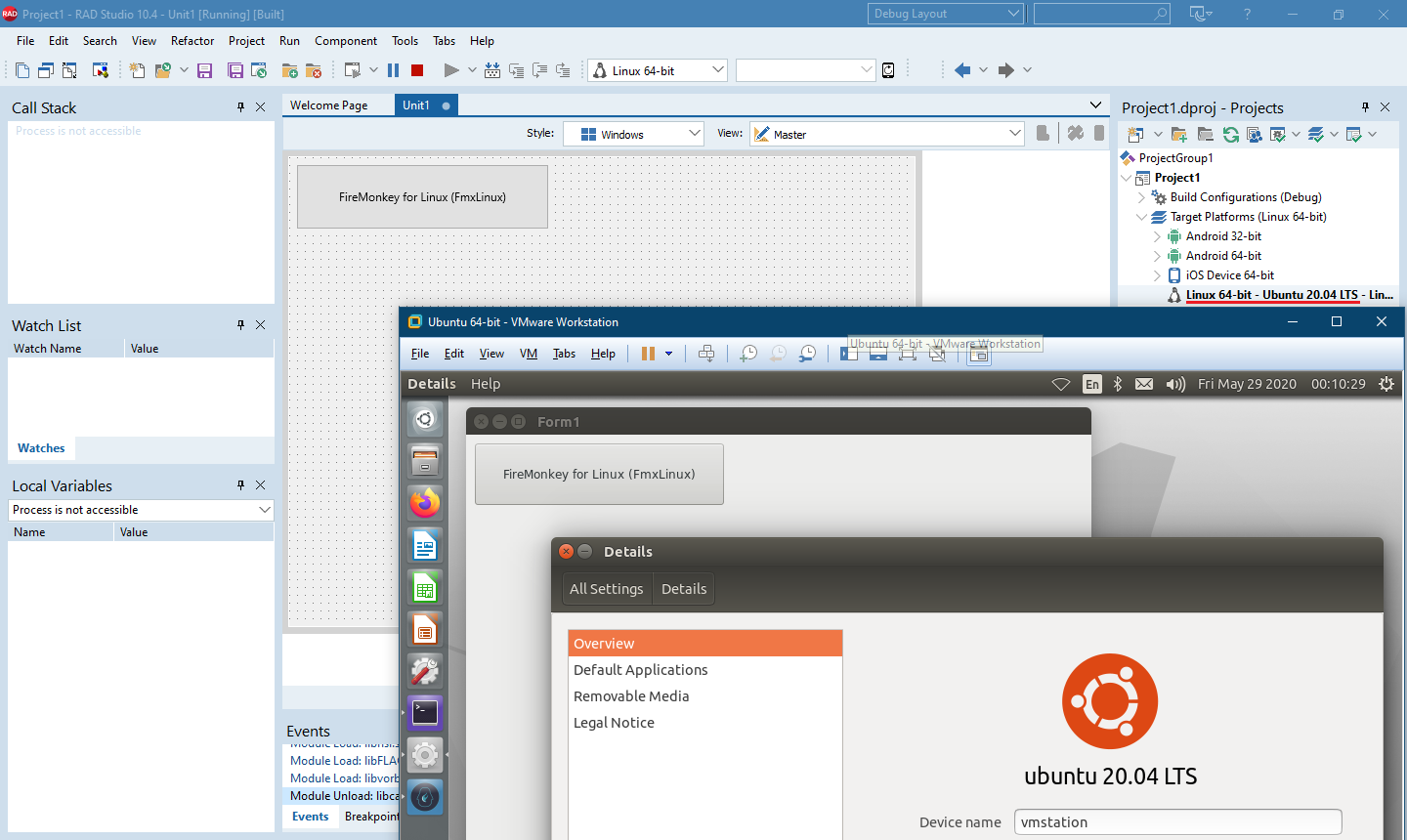Open the Debug Layout dropdown in title bar
Image resolution: width=1407 pixels, height=840 pixels.
coord(1013,14)
